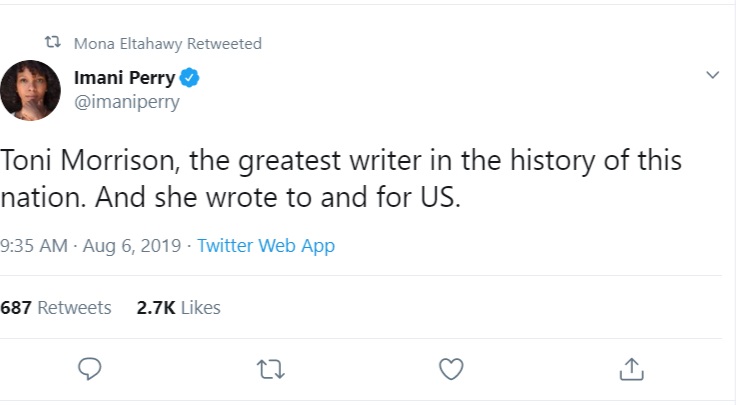
Task: Click the @imaniperry handle
Action: coord(127,101)
